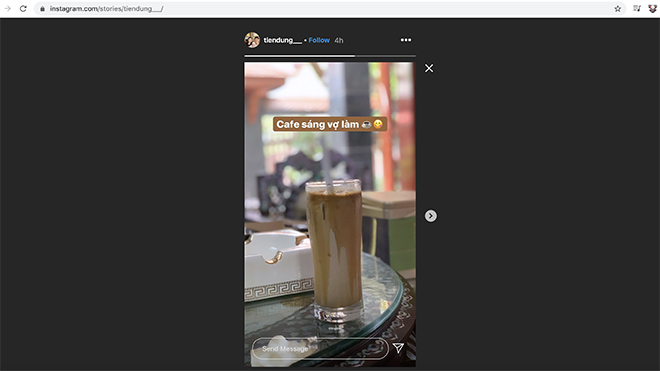The image size is (660, 371).
Task: Click the instagram.com address bar URL
Action: point(106,8)
